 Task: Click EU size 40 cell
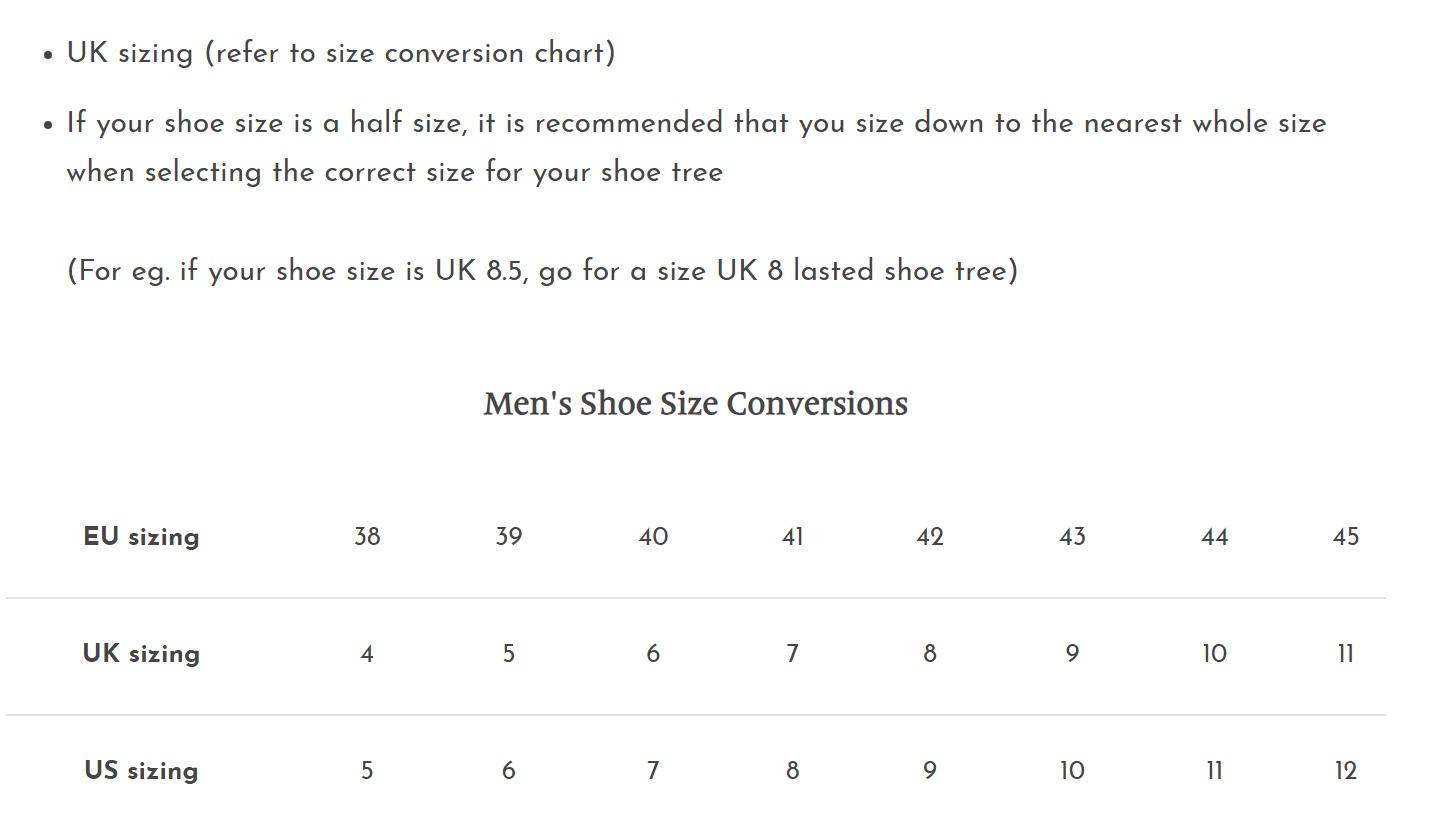[x=653, y=537]
